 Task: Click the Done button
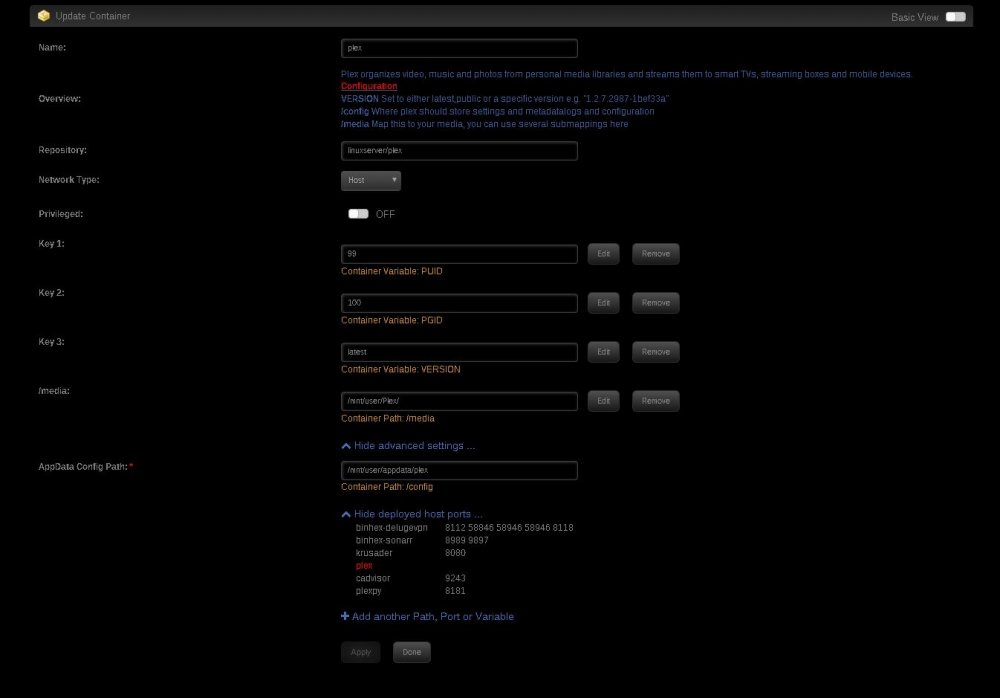pos(411,652)
